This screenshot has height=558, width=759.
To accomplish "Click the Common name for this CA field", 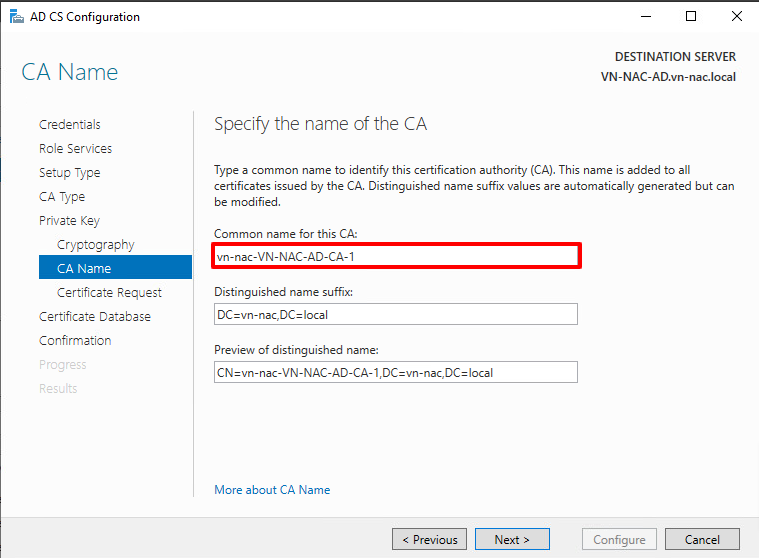I will pyautogui.click(x=396, y=256).
